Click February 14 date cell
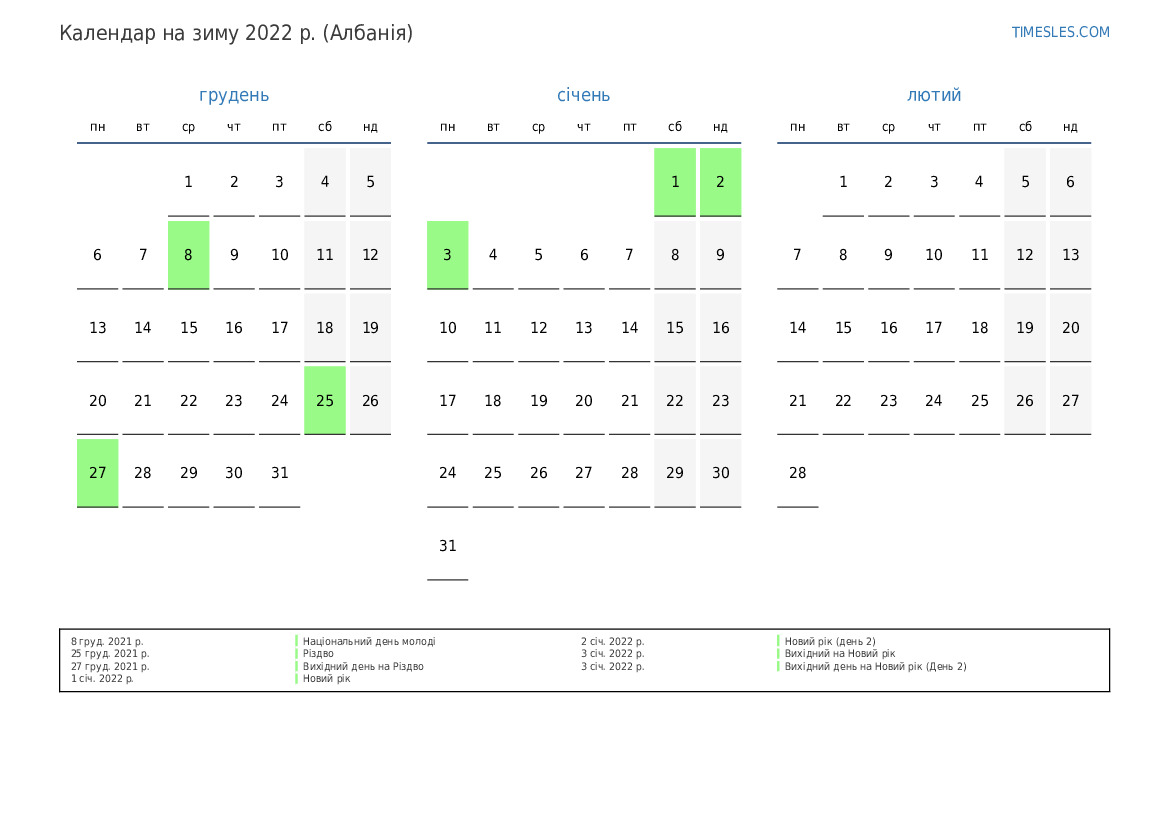 [x=797, y=328]
